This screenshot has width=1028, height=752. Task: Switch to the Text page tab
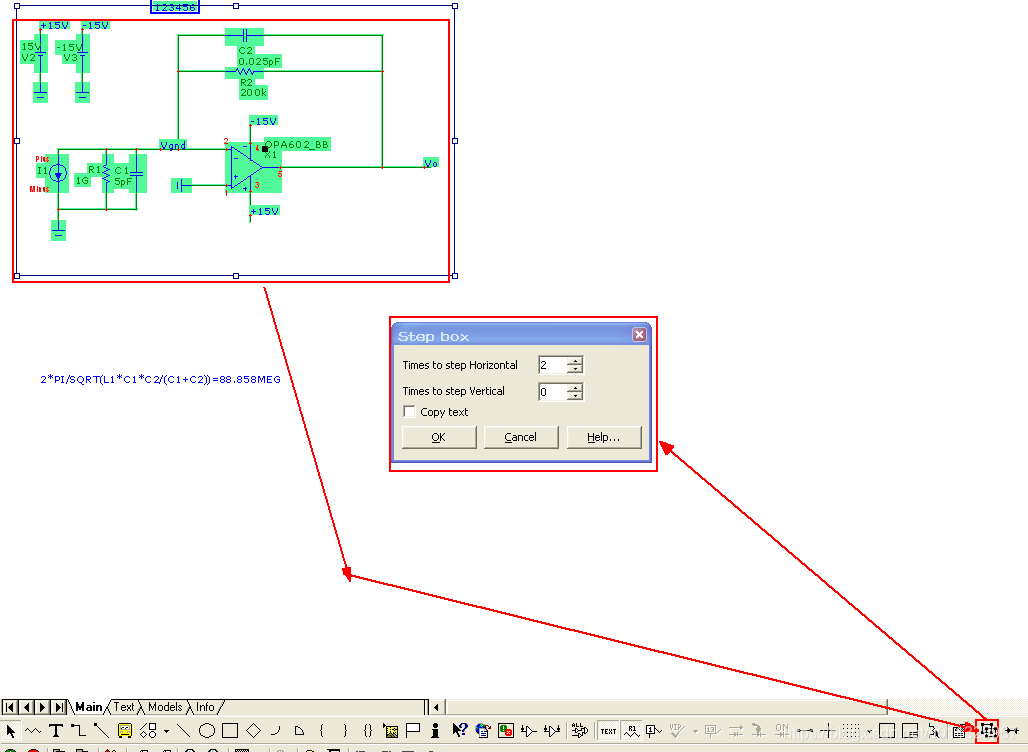tap(123, 707)
